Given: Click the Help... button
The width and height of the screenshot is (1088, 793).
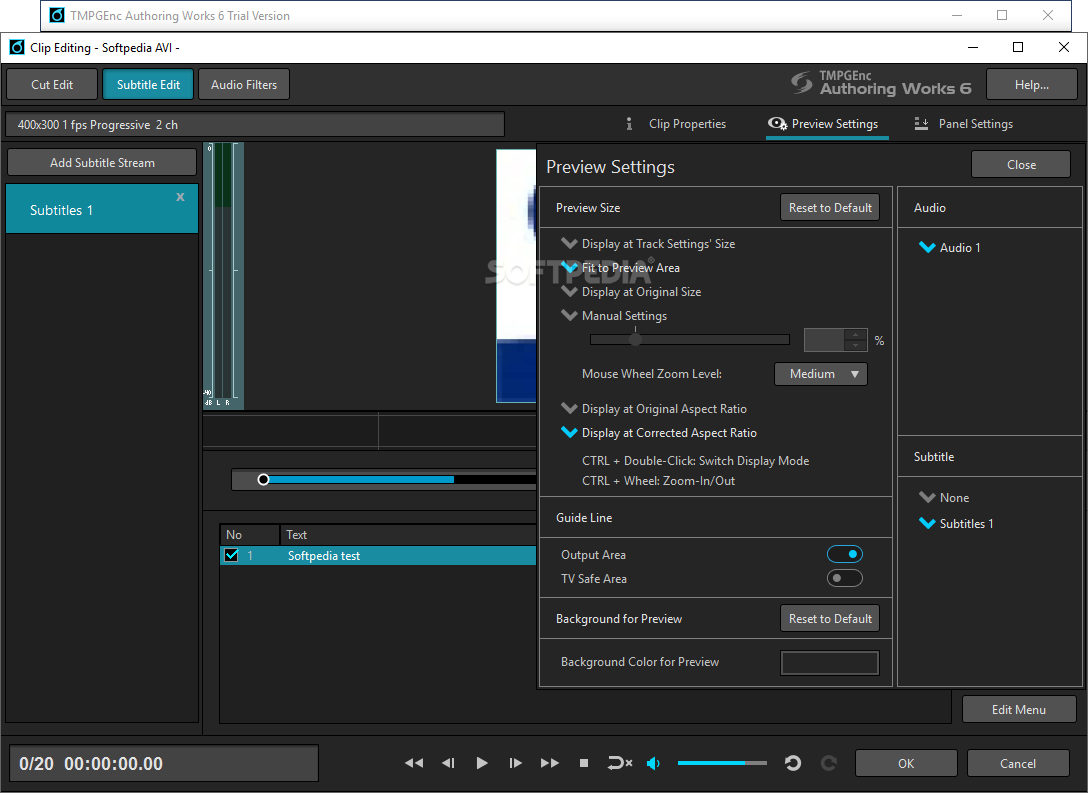Looking at the screenshot, I should (x=1032, y=85).
